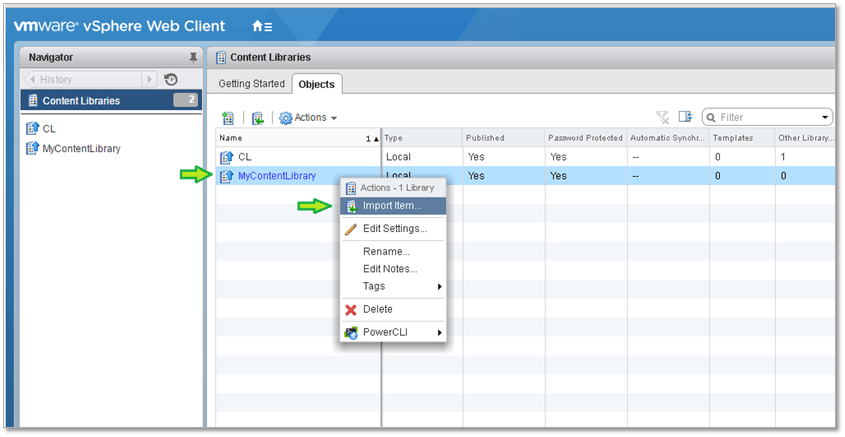Click the Content Libraries count badge 2
845x437 pixels.
185,100
